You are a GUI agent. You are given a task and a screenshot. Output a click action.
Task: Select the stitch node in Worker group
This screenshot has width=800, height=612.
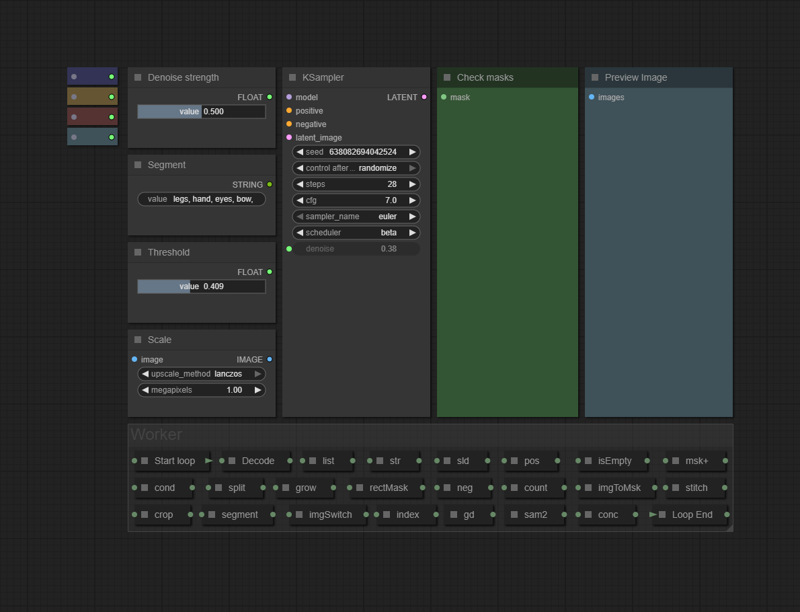[x=696, y=488]
